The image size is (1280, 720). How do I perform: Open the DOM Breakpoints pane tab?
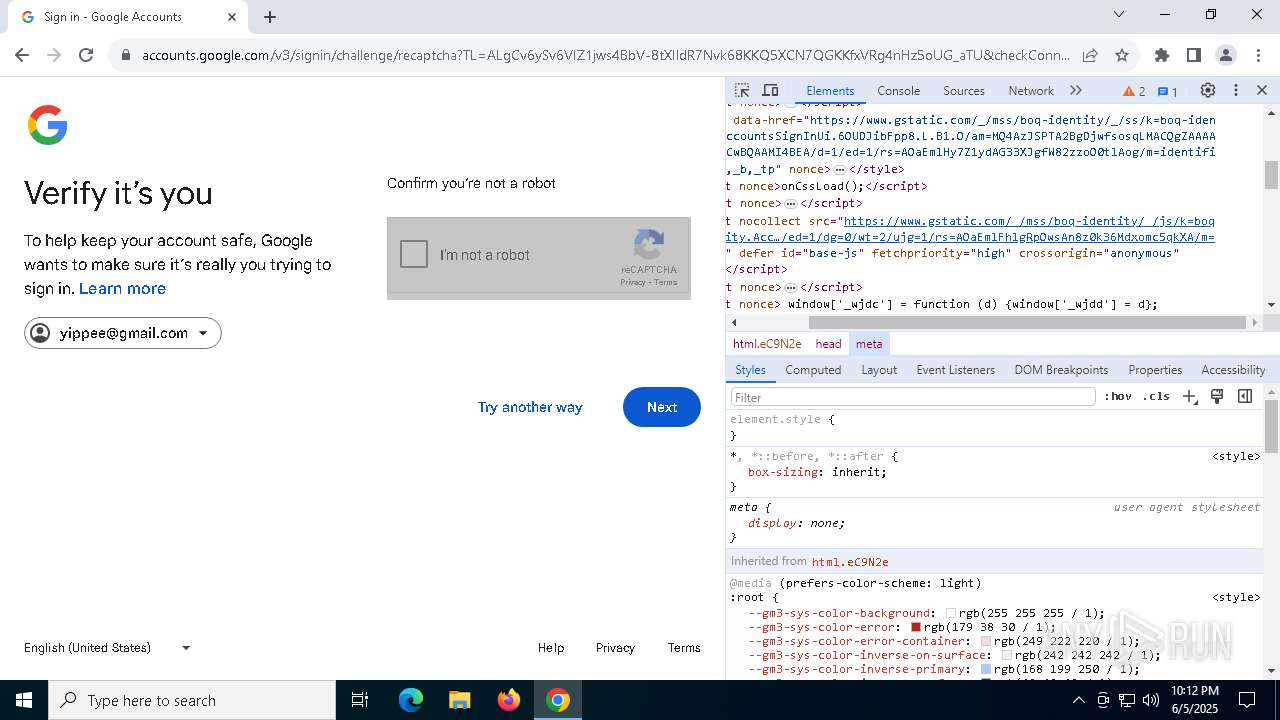click(1061, 369)
